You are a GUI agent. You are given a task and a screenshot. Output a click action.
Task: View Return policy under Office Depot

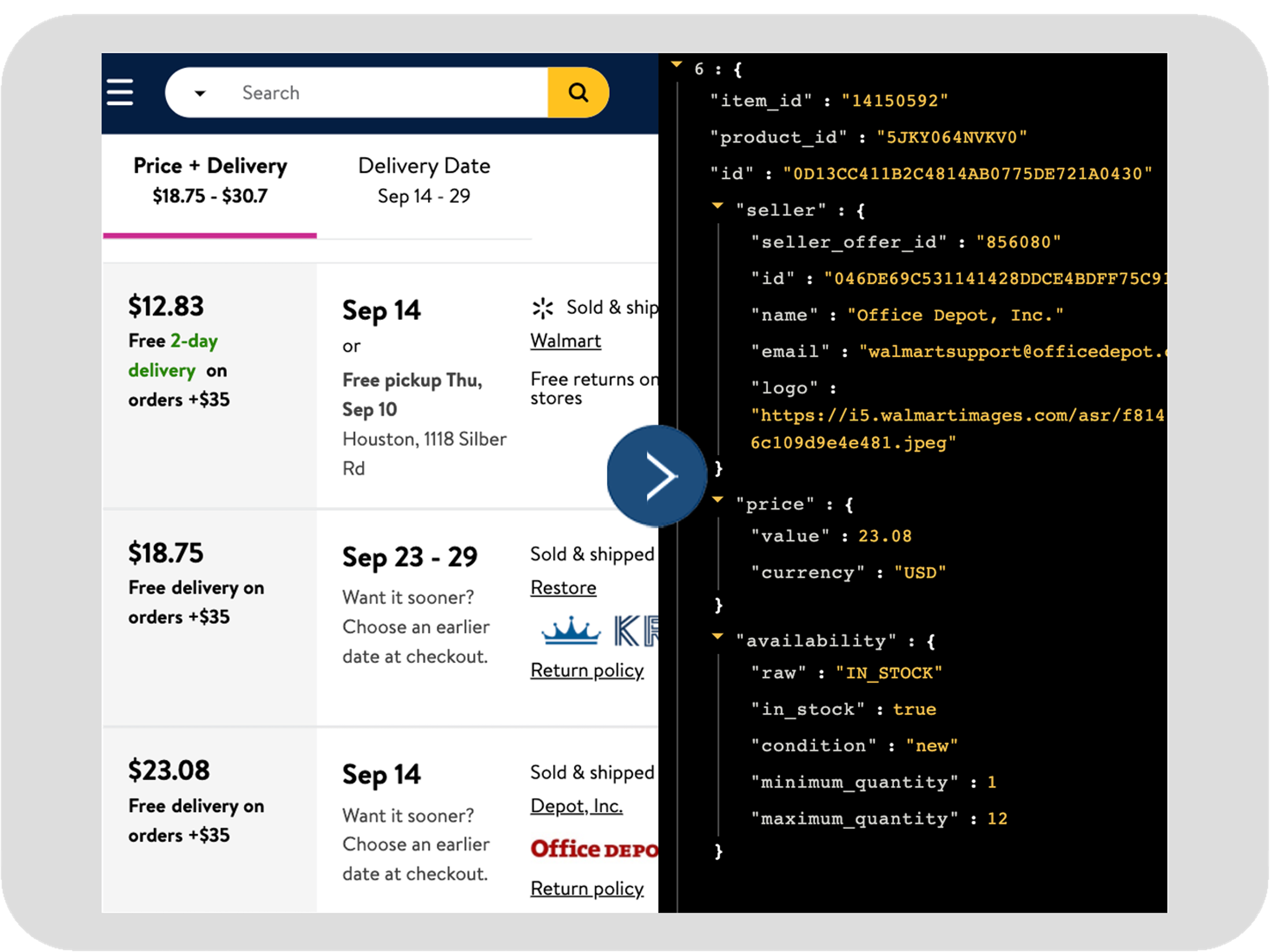[586, 889]
